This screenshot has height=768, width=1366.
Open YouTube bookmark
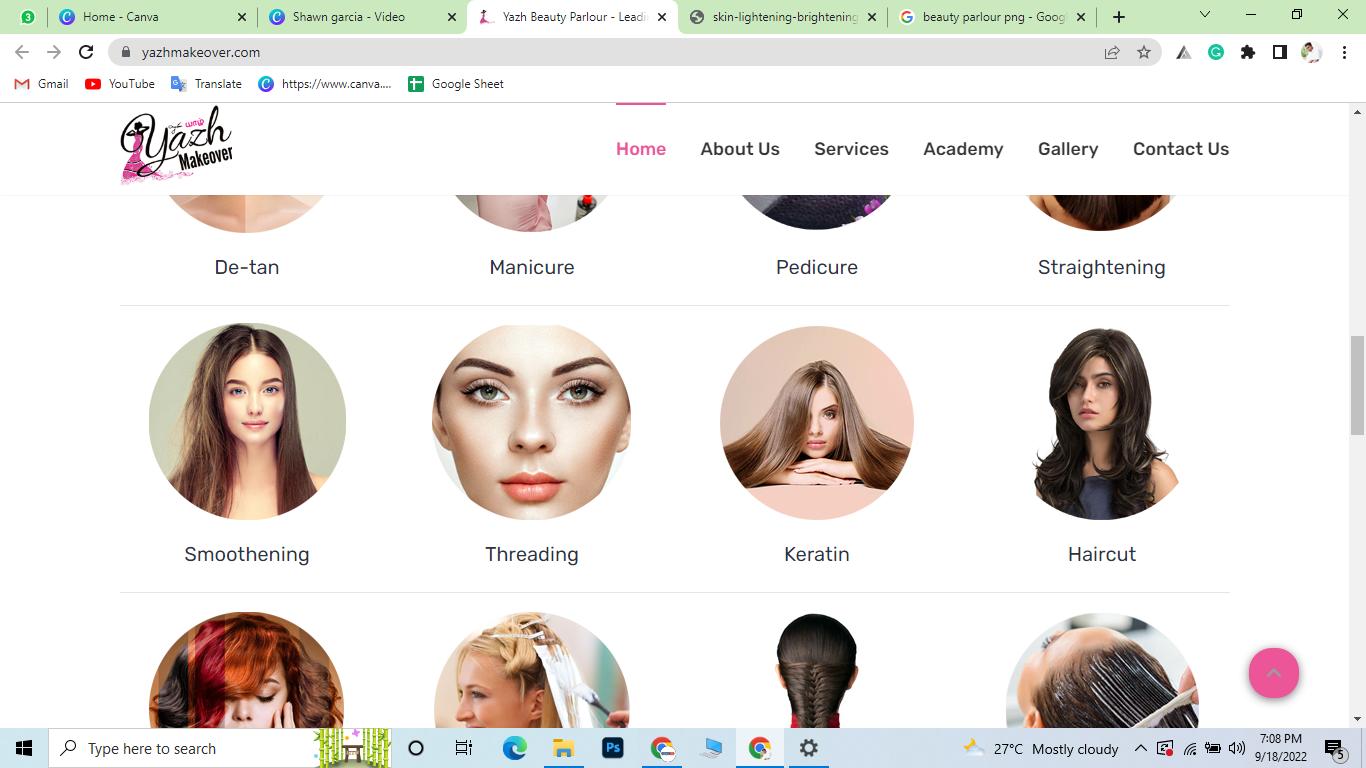coord(120,84)
